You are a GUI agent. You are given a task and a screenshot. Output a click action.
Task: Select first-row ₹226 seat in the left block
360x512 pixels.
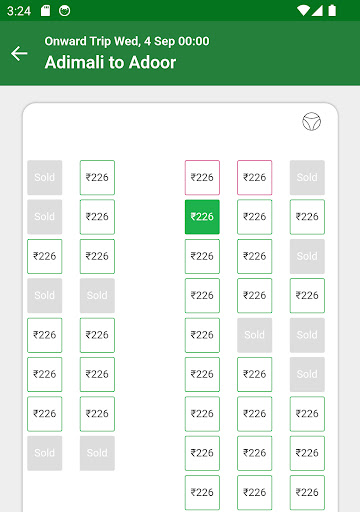coord(97,177)
